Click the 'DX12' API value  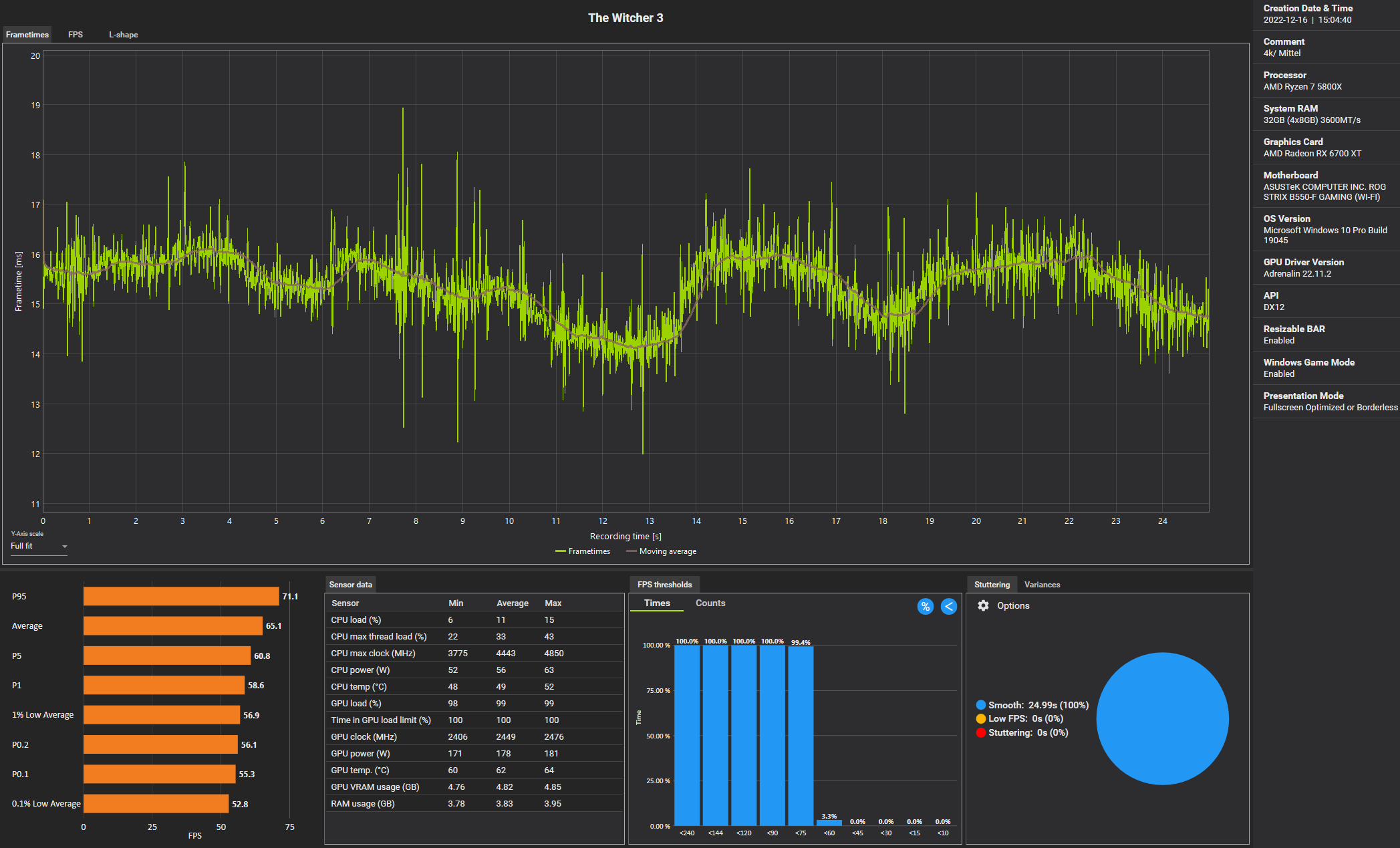click(1274, 307)
